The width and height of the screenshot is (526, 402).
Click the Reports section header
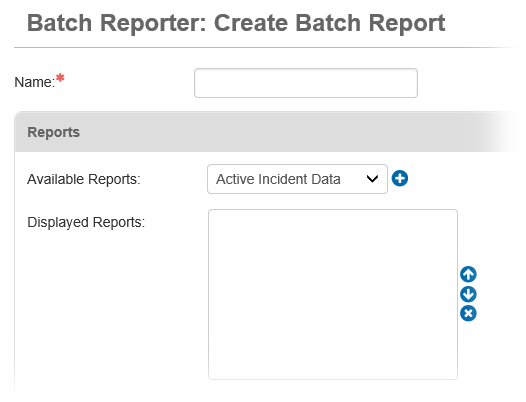point(265,132)
